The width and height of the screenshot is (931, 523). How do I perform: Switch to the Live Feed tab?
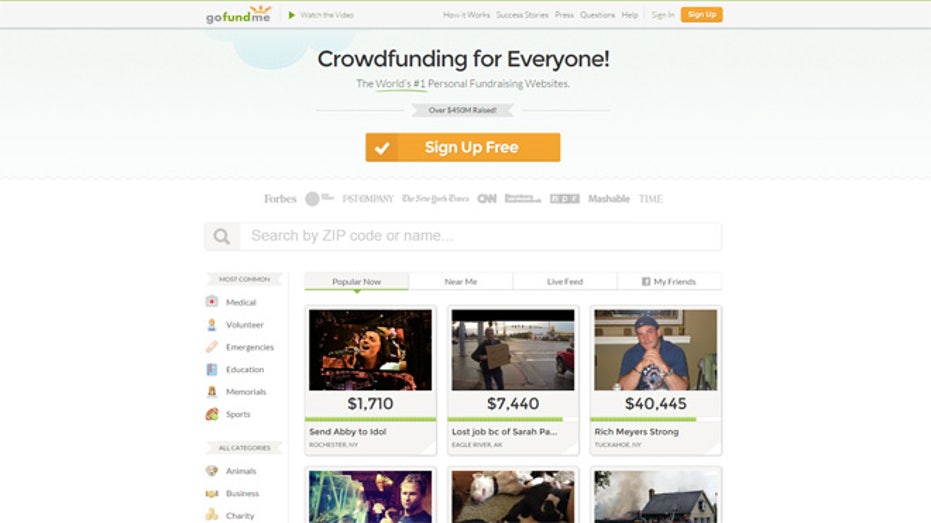[x=565, y=281]
